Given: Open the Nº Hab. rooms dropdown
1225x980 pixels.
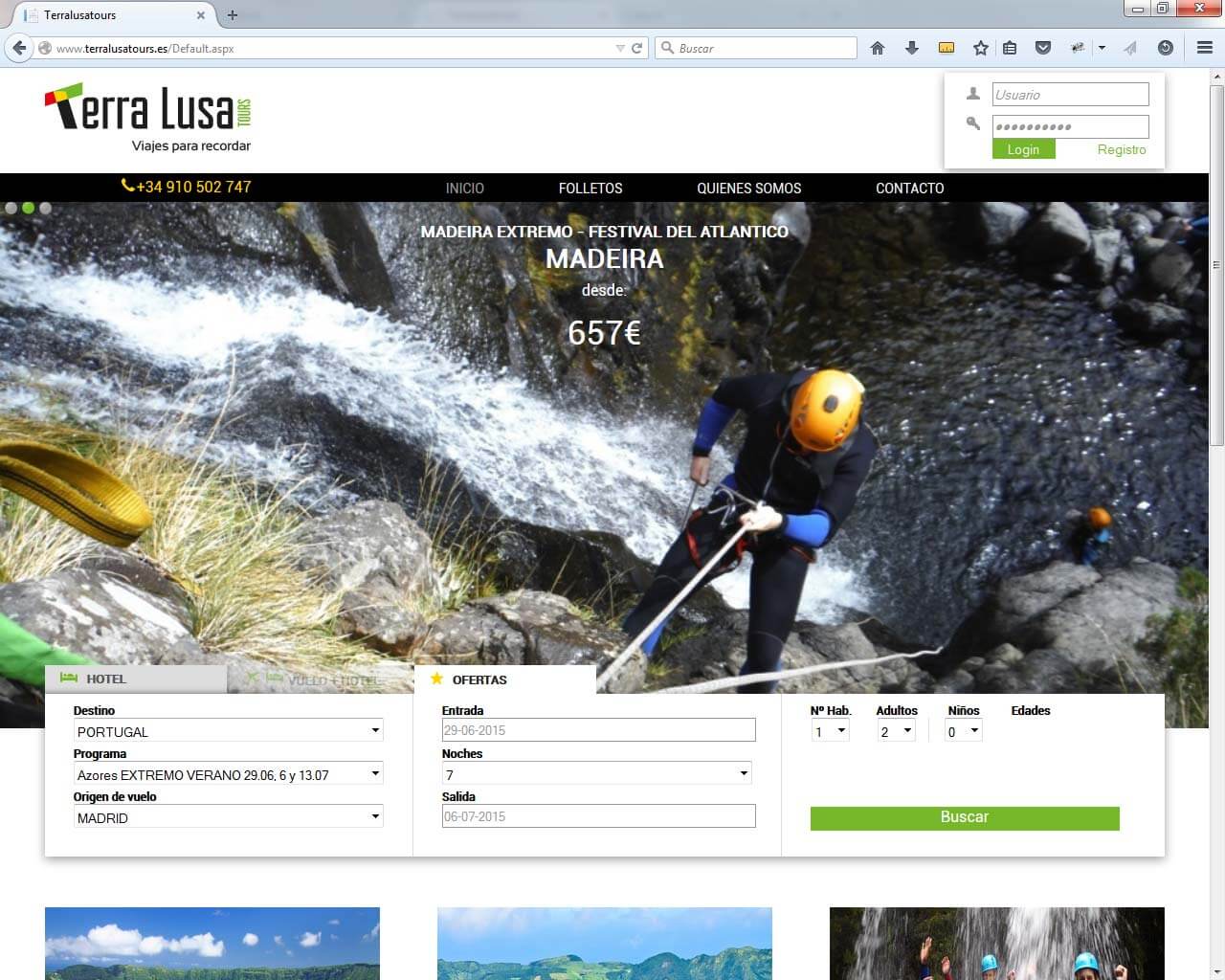Looking at the screenshot, I should (830, 731).
